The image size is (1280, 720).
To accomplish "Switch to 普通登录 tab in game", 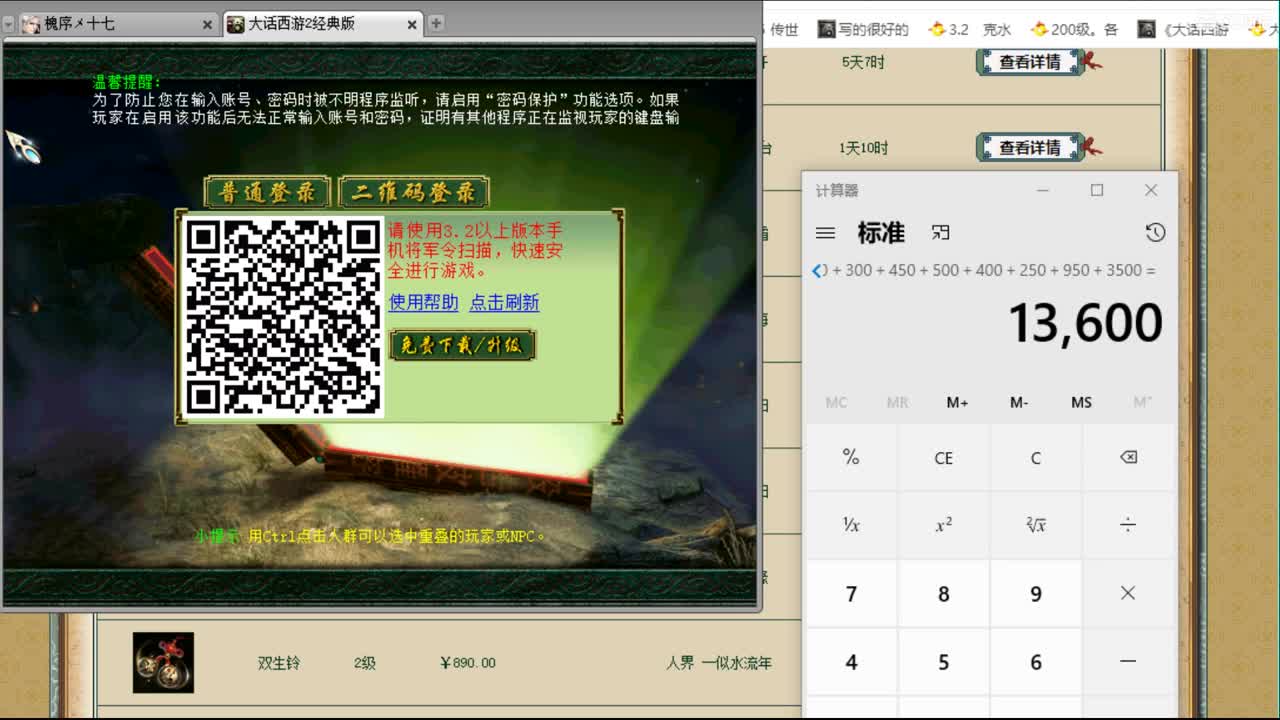I will 267,192.
